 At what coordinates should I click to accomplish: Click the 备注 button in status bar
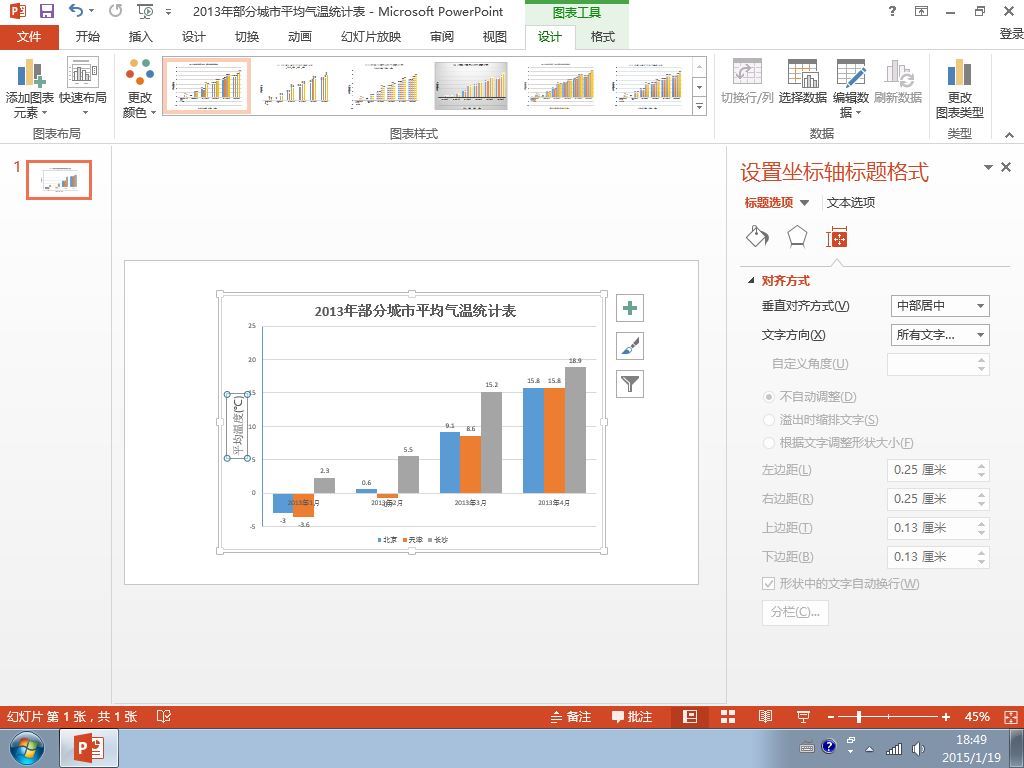point(571,717)
